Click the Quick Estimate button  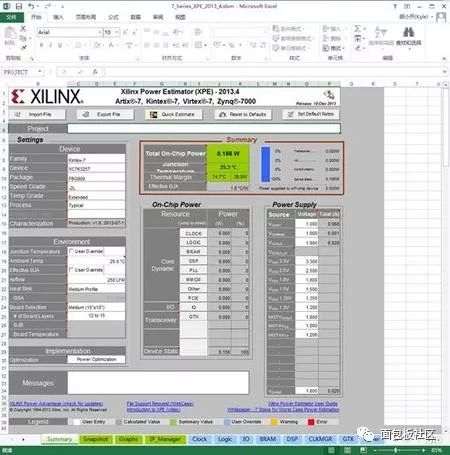point(174,114)
